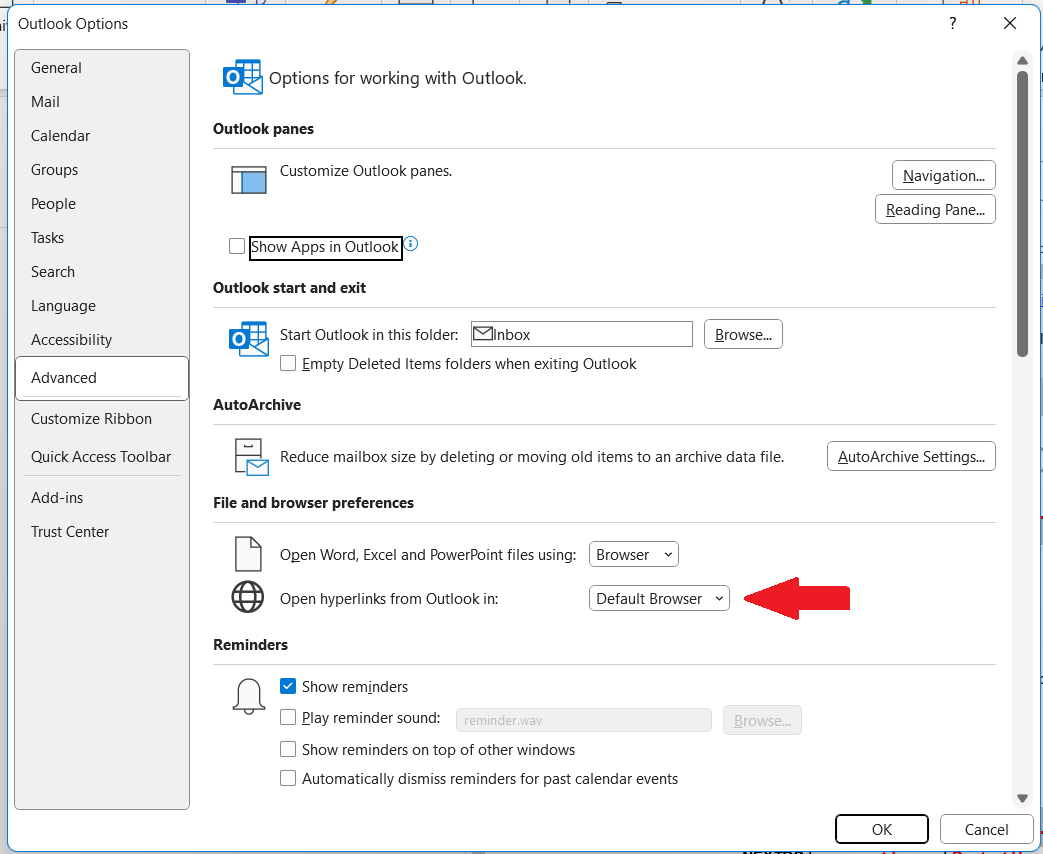1043x854 pixels.
Task: Click the document icon beside Open Word, Excel and PowerPoint files
Action: point(248,554)
